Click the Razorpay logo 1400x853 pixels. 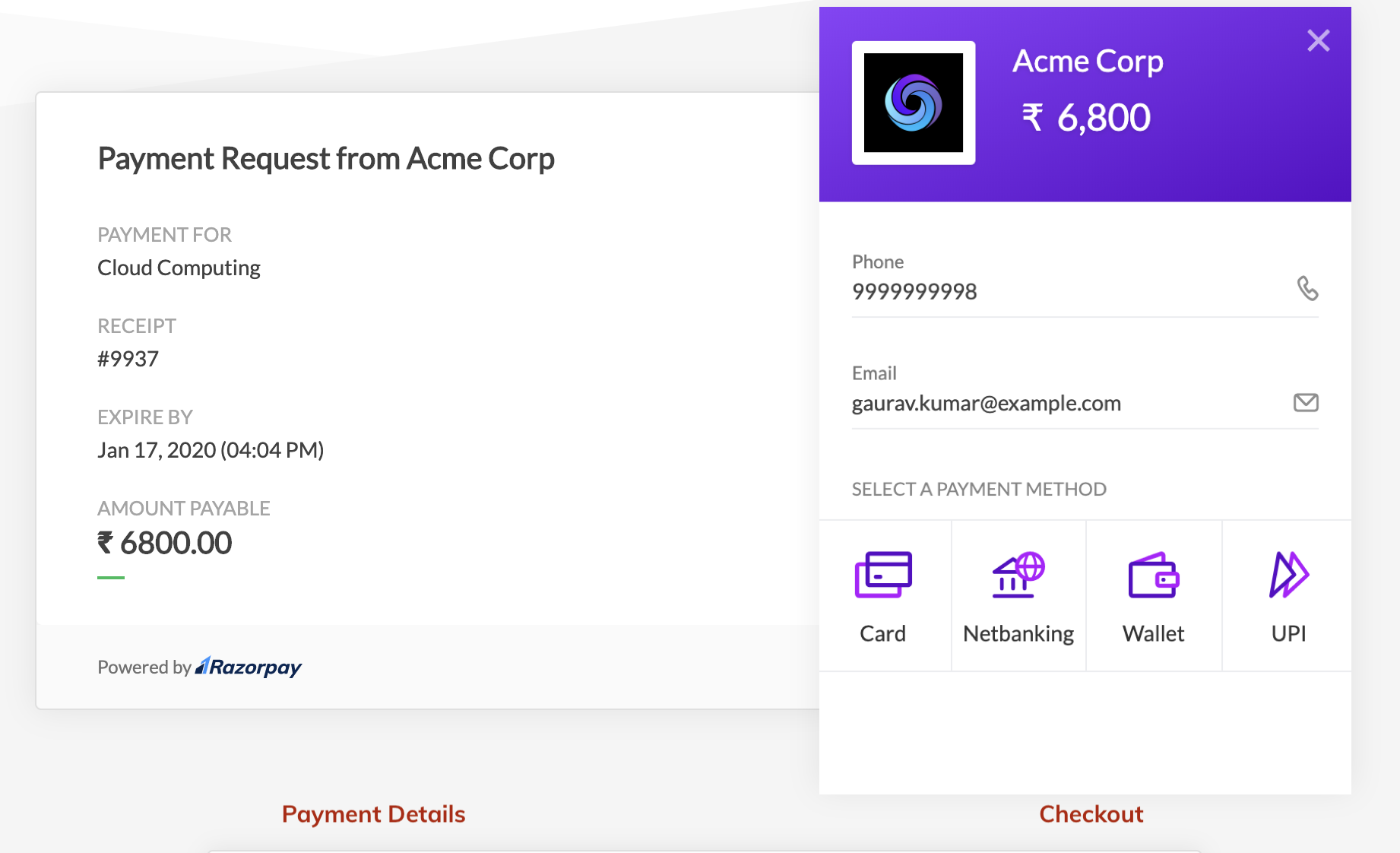click(247, 667)
